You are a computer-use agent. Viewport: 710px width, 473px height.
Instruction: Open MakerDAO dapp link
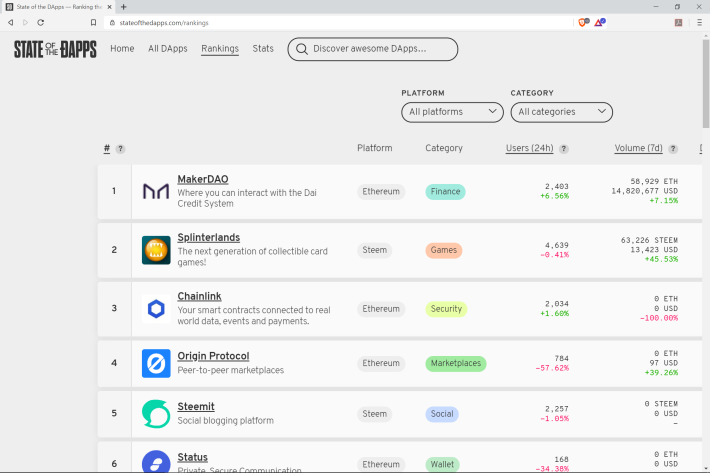pyautogui.click(x=203, y=179)
